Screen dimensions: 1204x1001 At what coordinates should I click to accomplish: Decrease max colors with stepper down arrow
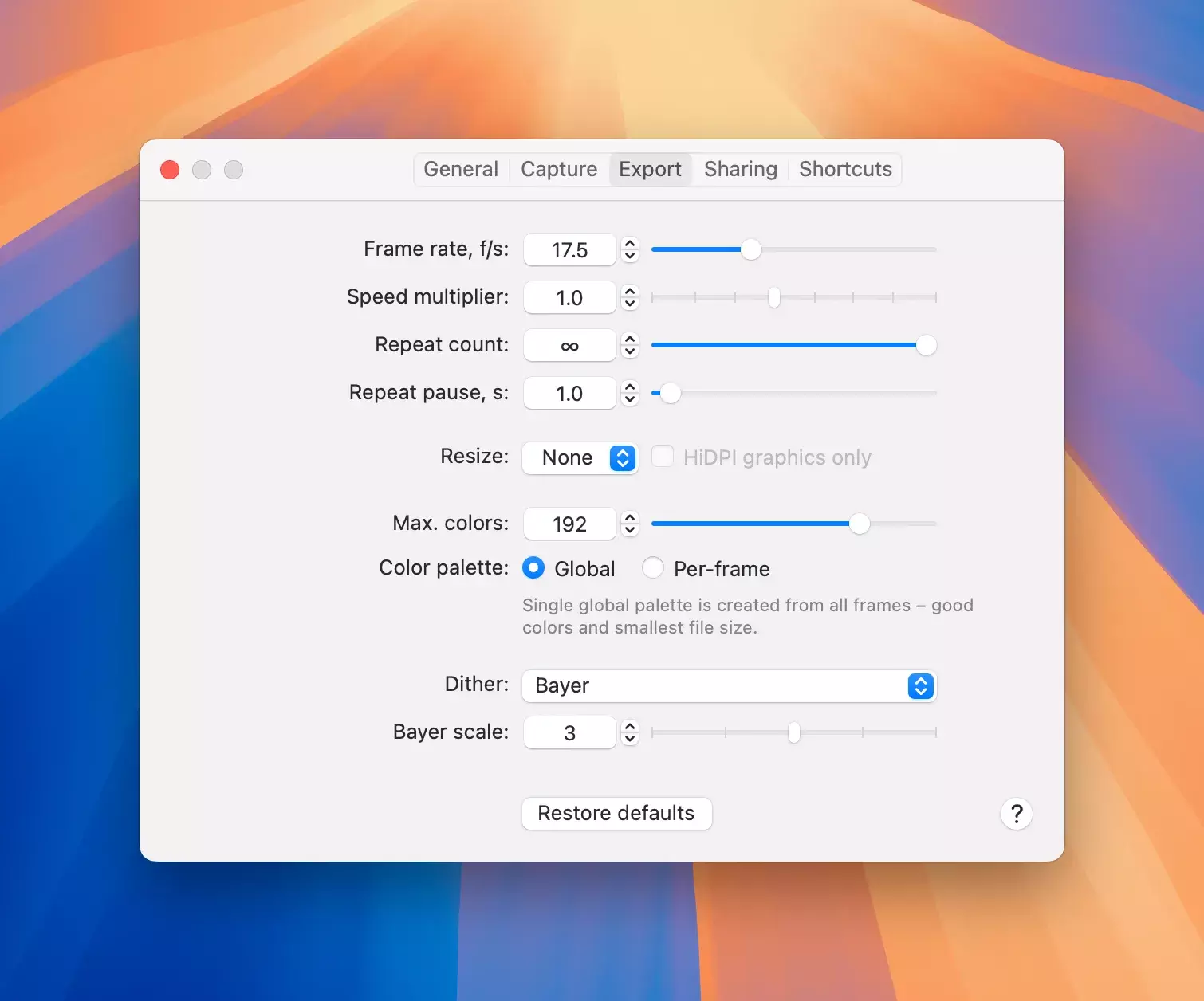point(630,530)
